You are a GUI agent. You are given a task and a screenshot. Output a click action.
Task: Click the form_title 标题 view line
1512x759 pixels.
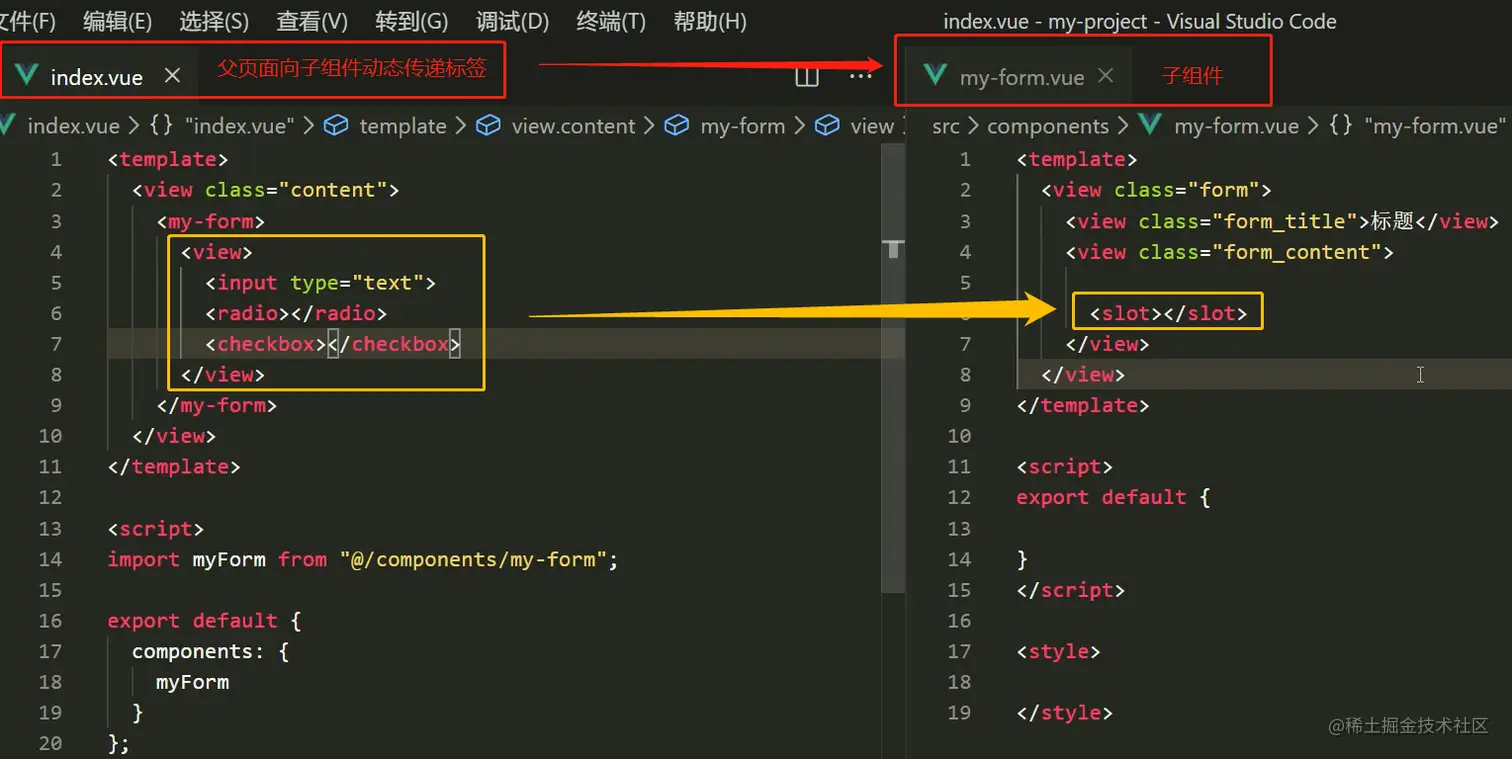coord(1282,221)
